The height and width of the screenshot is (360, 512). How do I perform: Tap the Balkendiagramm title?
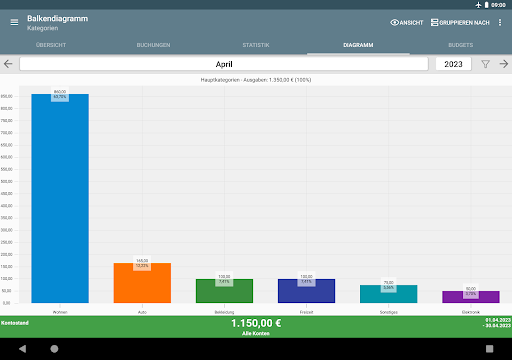pos(58,19)
